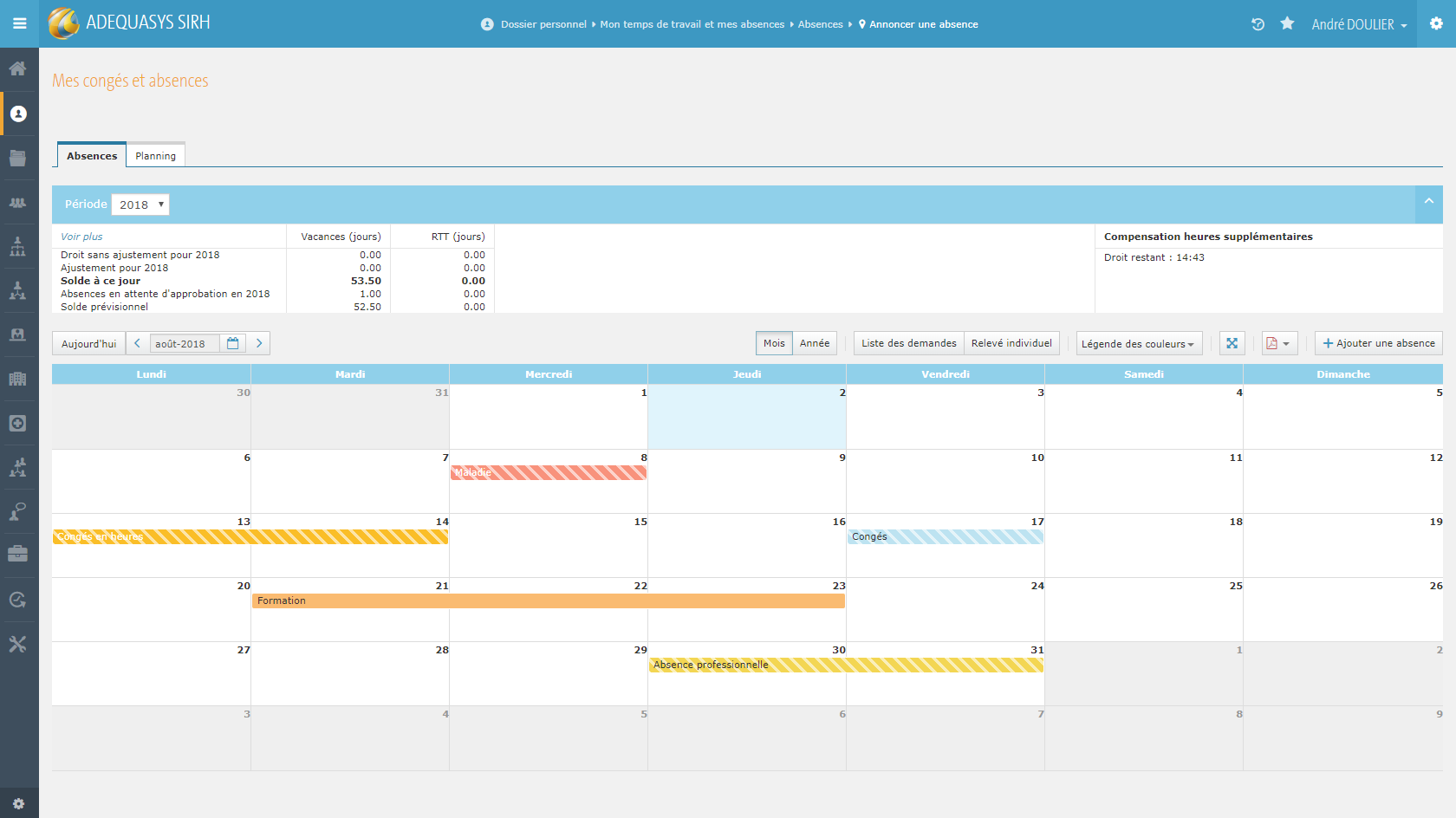Open the personal file sidebar icon
Image resolution: width=1456 pixels, height=818 pixels.
18,114
